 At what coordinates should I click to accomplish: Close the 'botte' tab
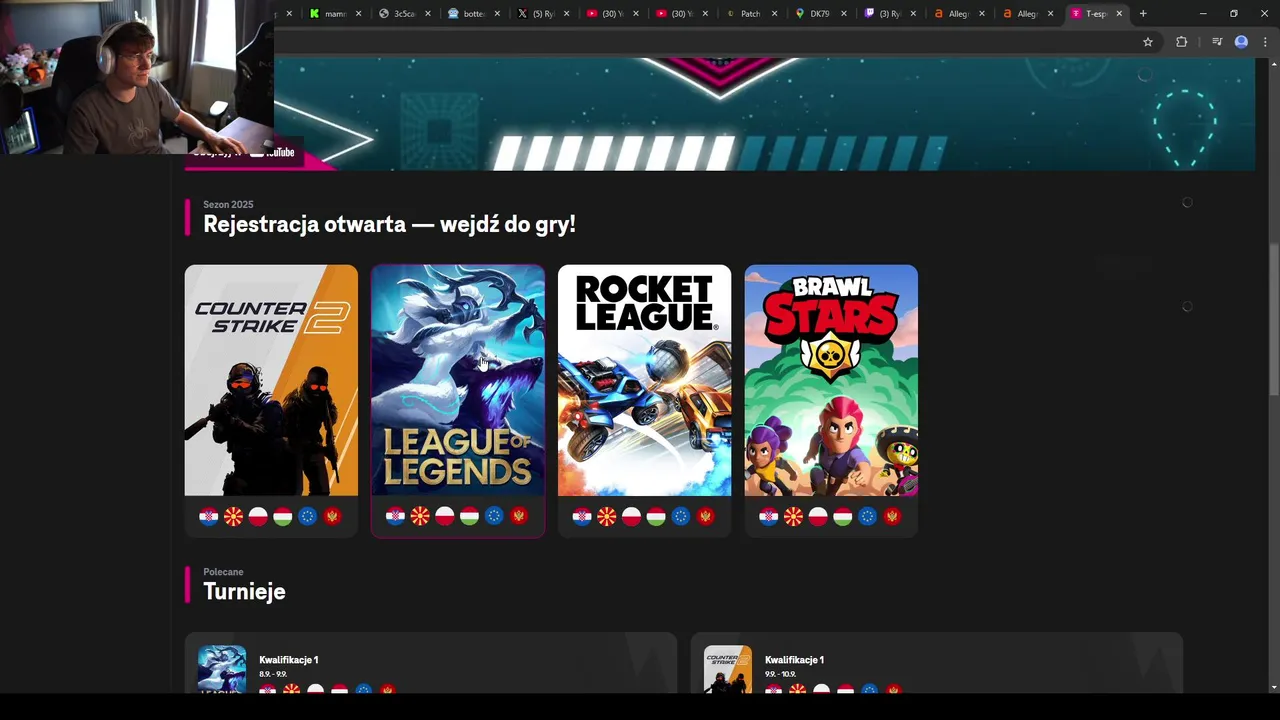[x=497, y=14]
